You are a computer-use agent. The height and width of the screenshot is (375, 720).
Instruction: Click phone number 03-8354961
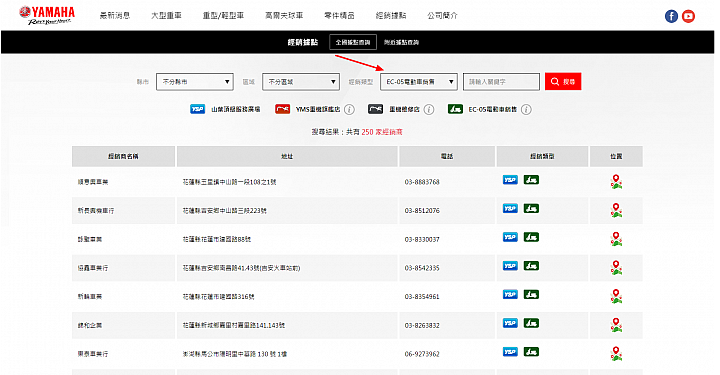pyautogui.click(x=422, y=297)
